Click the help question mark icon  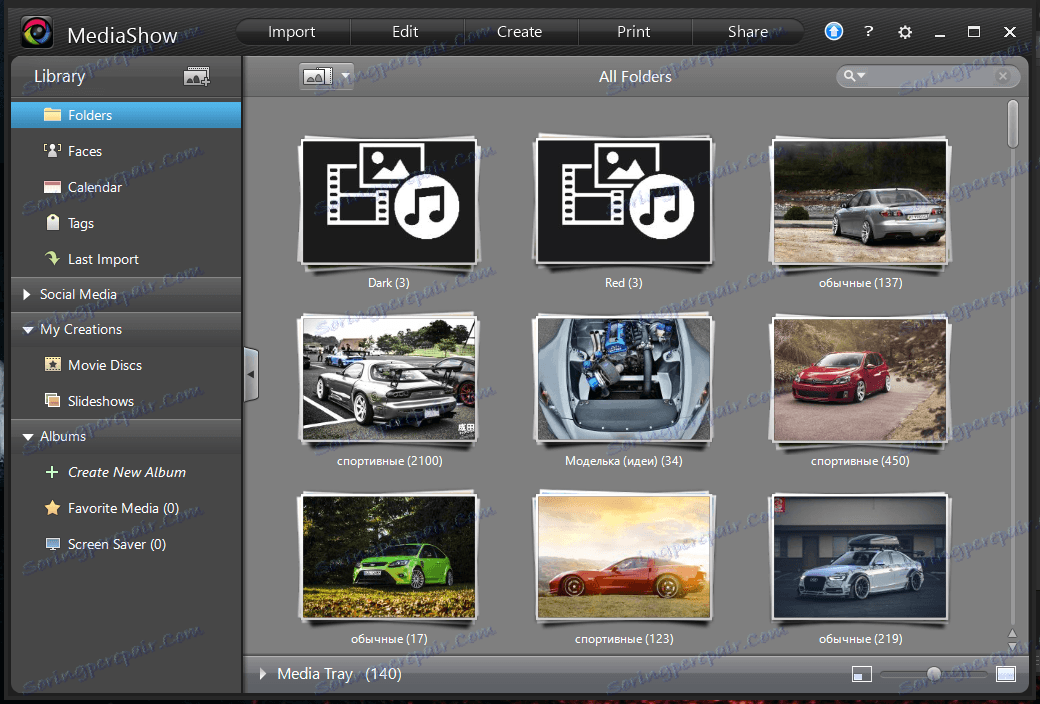[x=868, y=32]
